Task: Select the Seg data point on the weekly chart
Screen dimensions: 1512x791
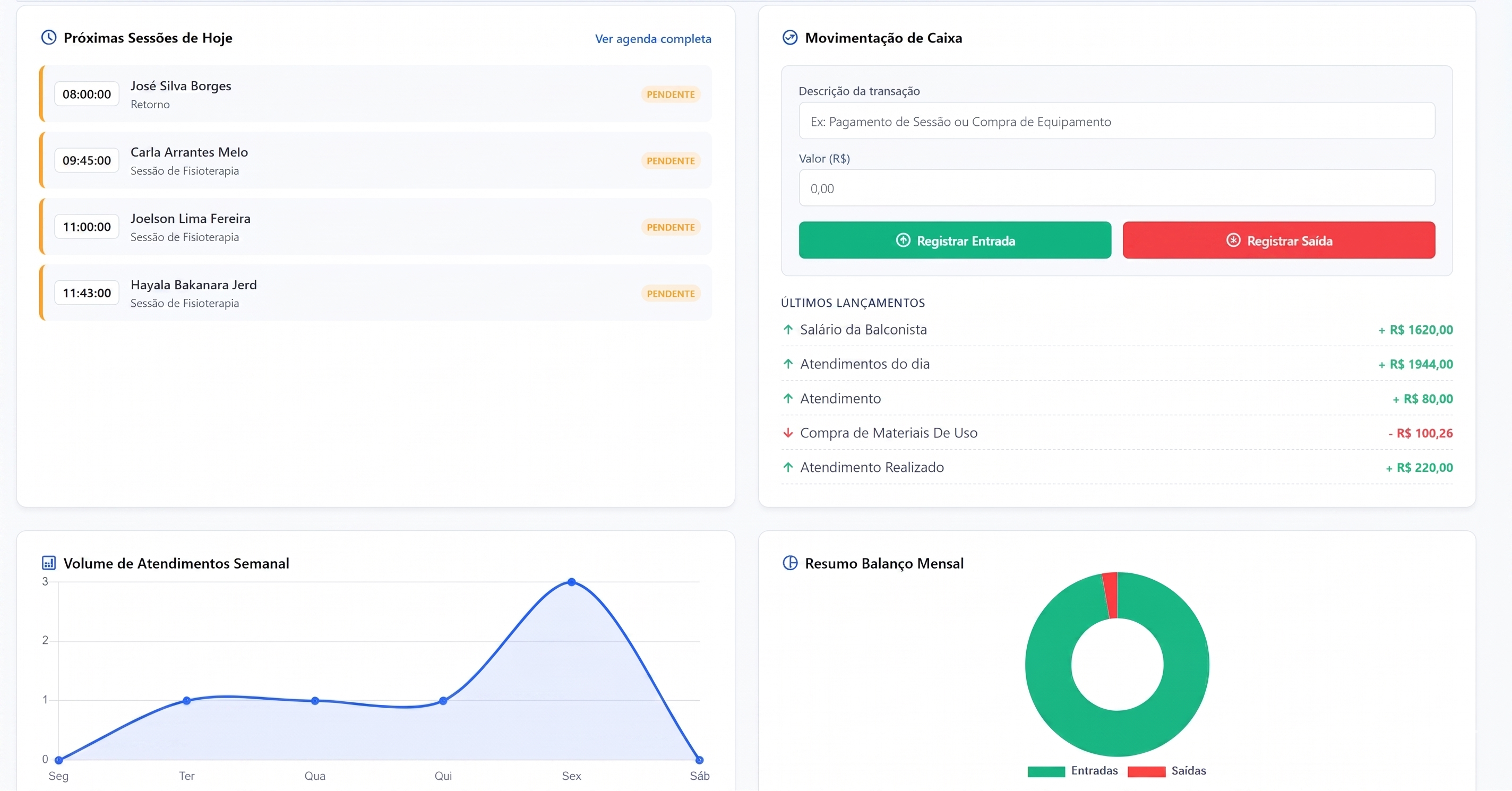Action: [x=59, y=759]
